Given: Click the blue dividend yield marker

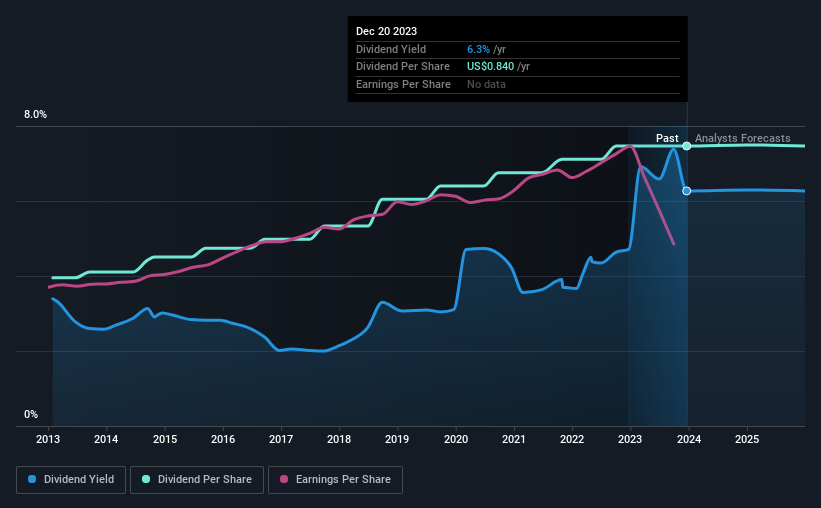Looking at the screenshot, I should (x=686, y=191).
